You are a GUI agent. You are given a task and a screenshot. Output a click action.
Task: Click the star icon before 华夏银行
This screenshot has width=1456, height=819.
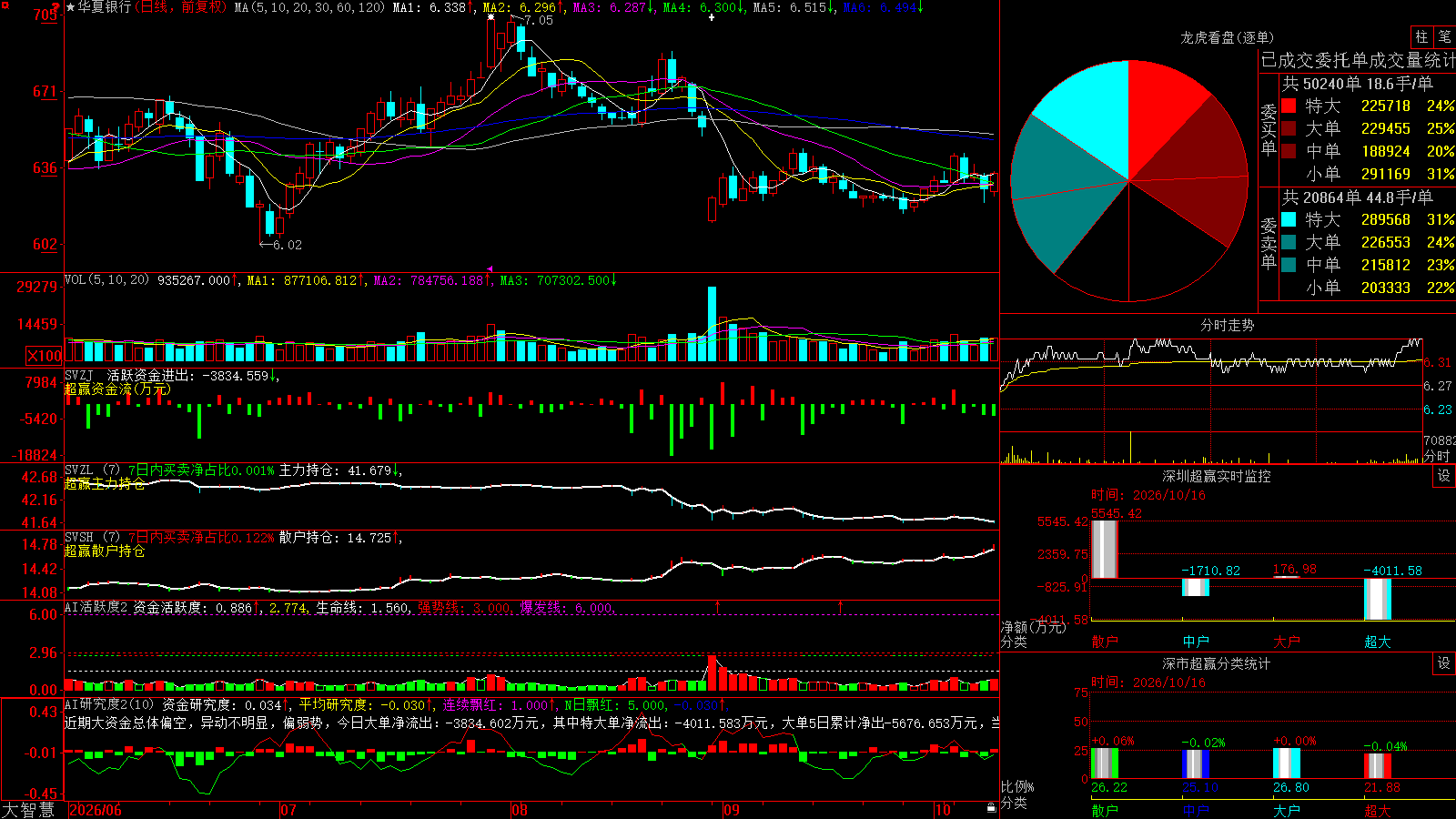pyautogui.click(x=71, y=7)
